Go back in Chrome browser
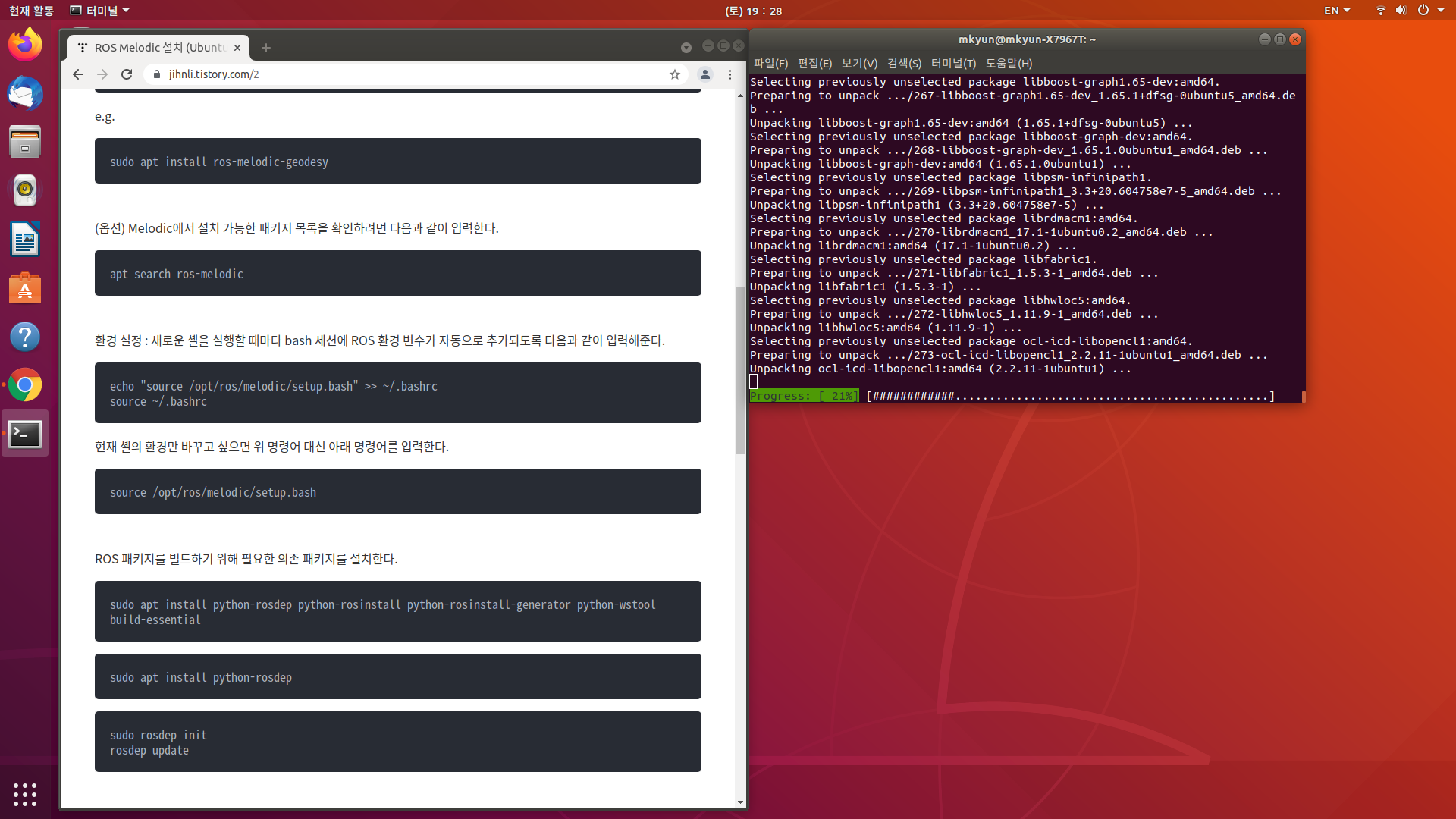Screen dimensions: 1456x819 coord(77,74)
